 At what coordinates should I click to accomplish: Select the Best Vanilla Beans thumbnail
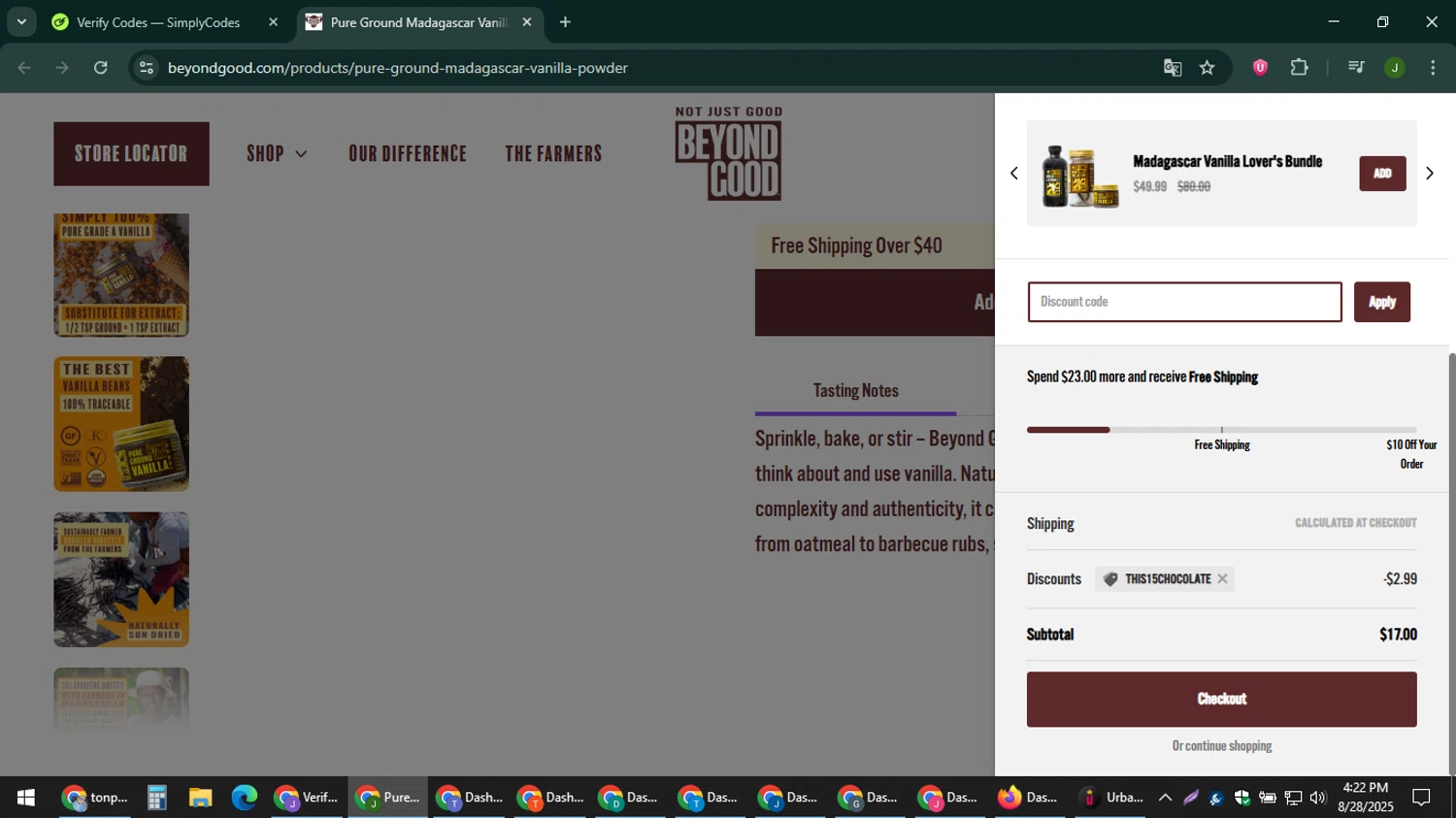[x=121, y=424]
